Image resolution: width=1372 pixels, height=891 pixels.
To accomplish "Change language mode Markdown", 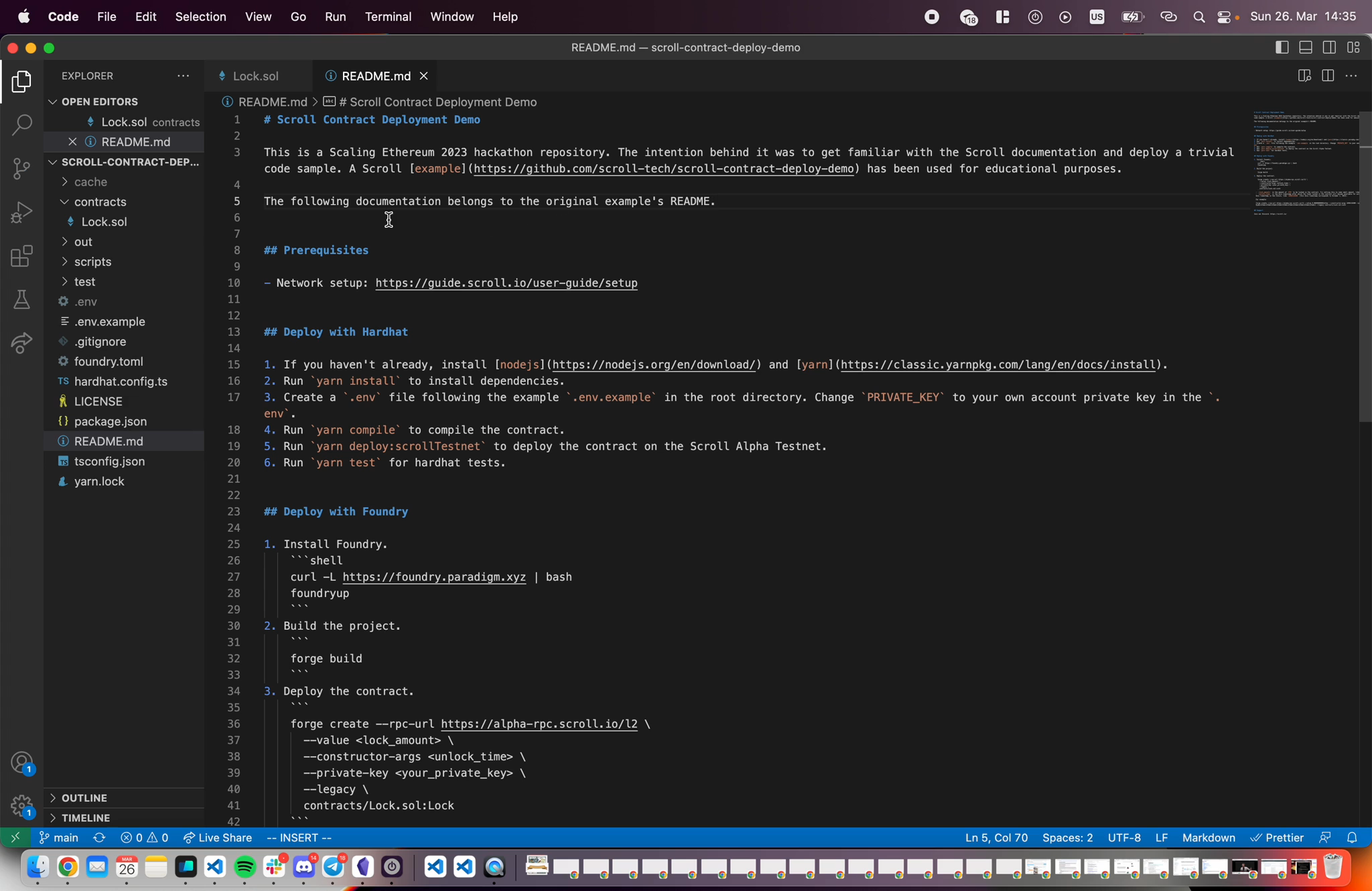I will (x=1209, y=837).
